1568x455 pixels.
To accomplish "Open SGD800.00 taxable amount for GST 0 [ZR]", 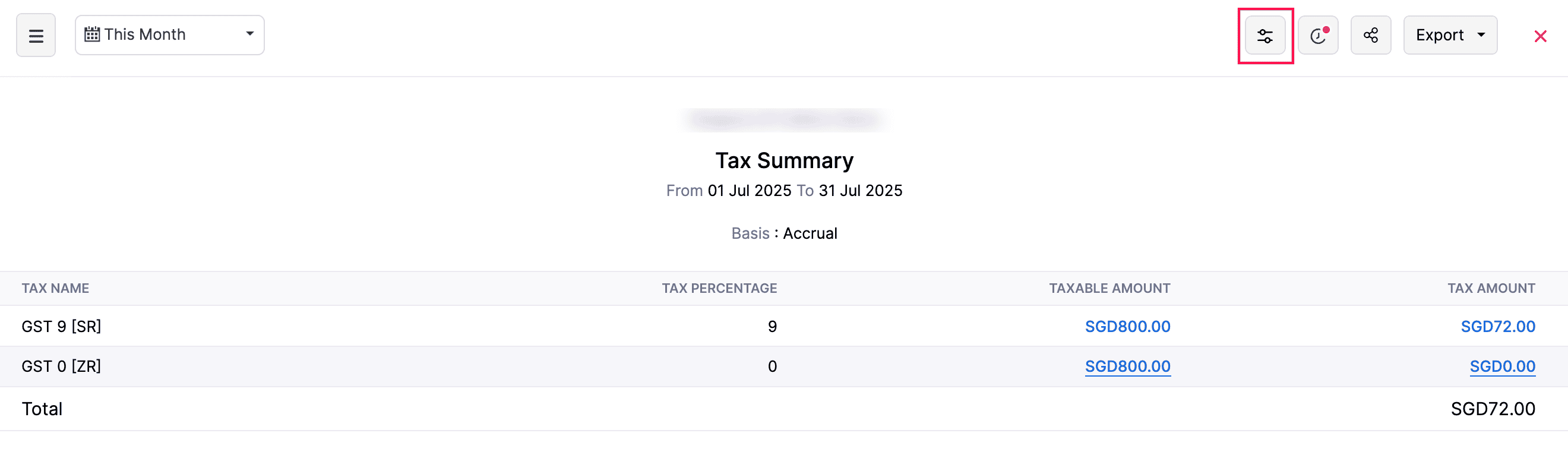I will coord(1128,366).
